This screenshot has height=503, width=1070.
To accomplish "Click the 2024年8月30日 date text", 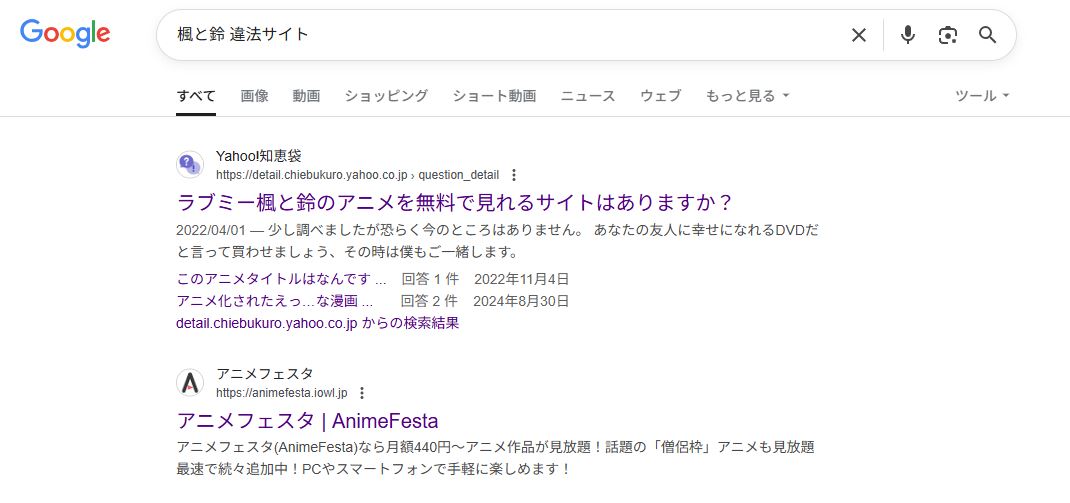I will 521,301.
